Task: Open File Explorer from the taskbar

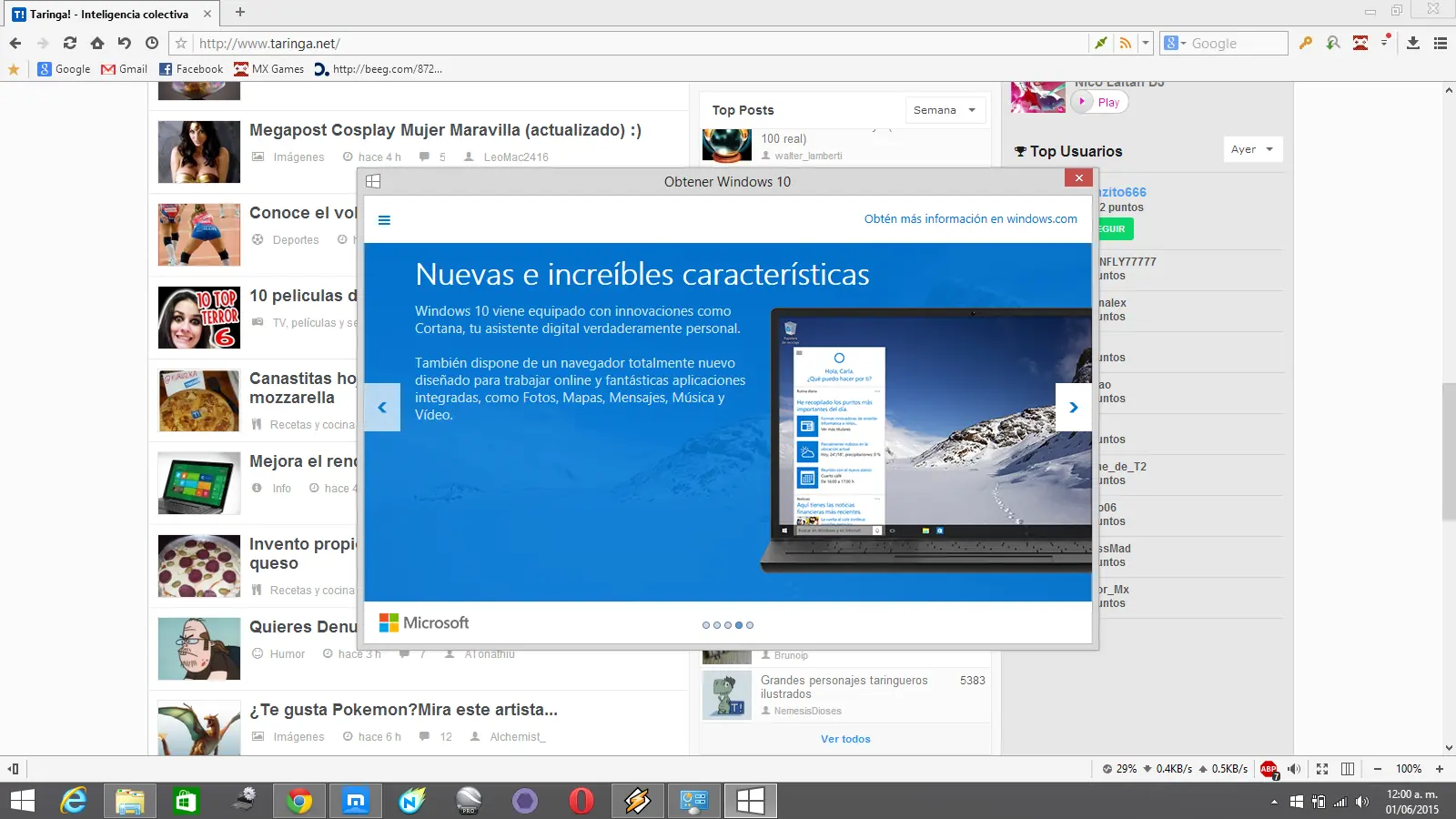Action: [130, 801]
